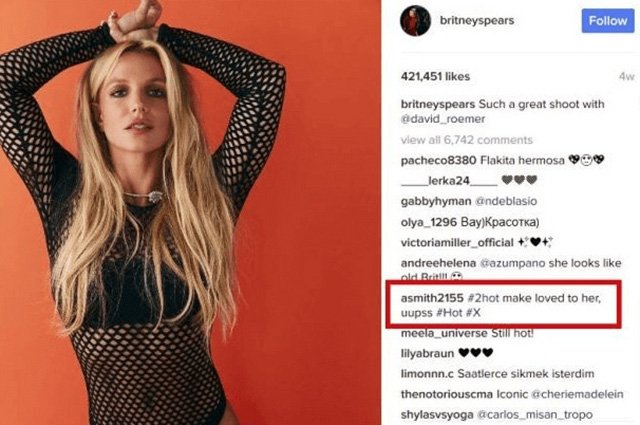Open the britneyspears username in the header
Screen dimensions: 640x425
[x=477, y=20]
